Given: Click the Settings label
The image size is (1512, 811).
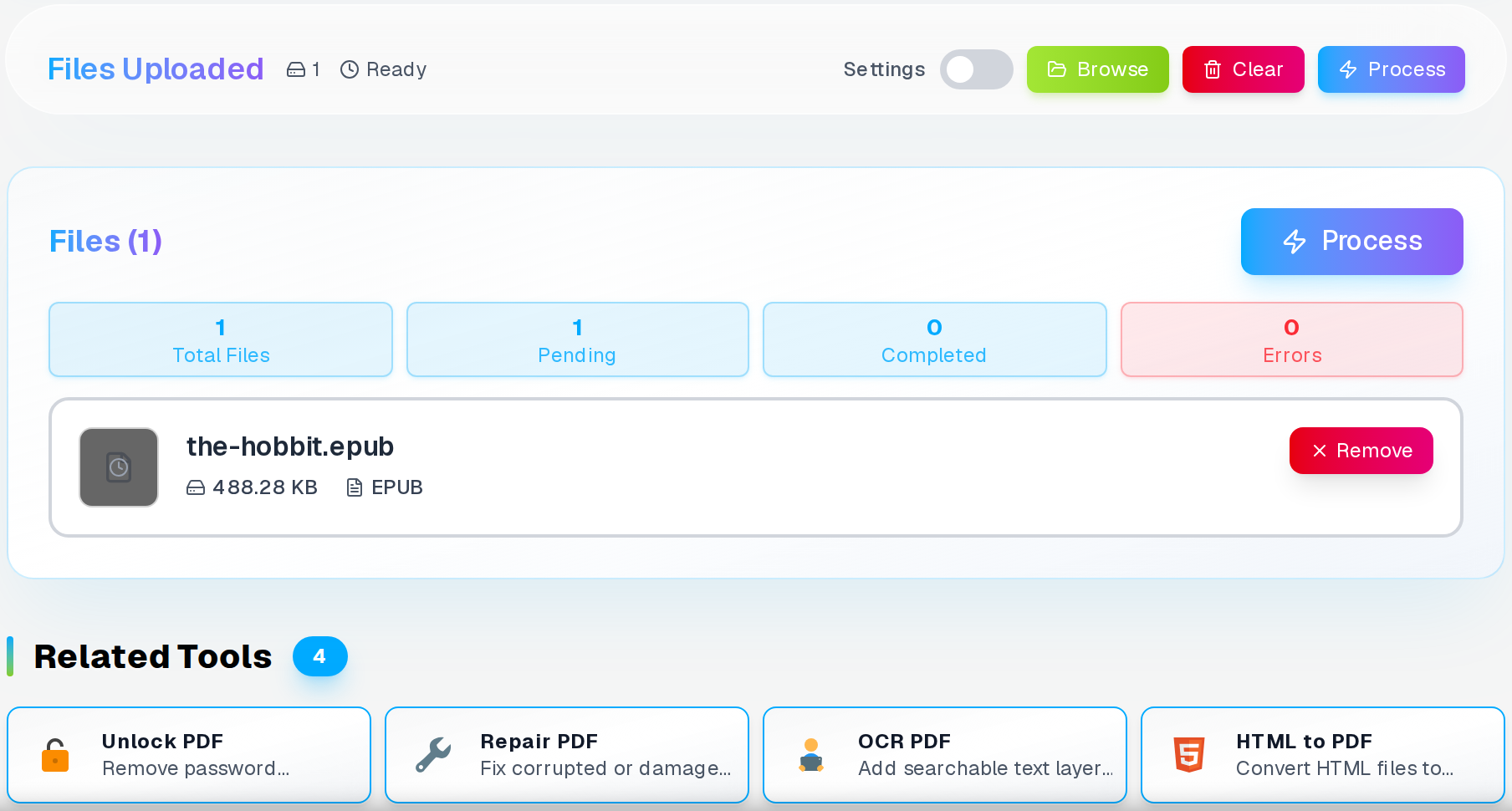Looking at the screenshot, I should tap(884, 69).
